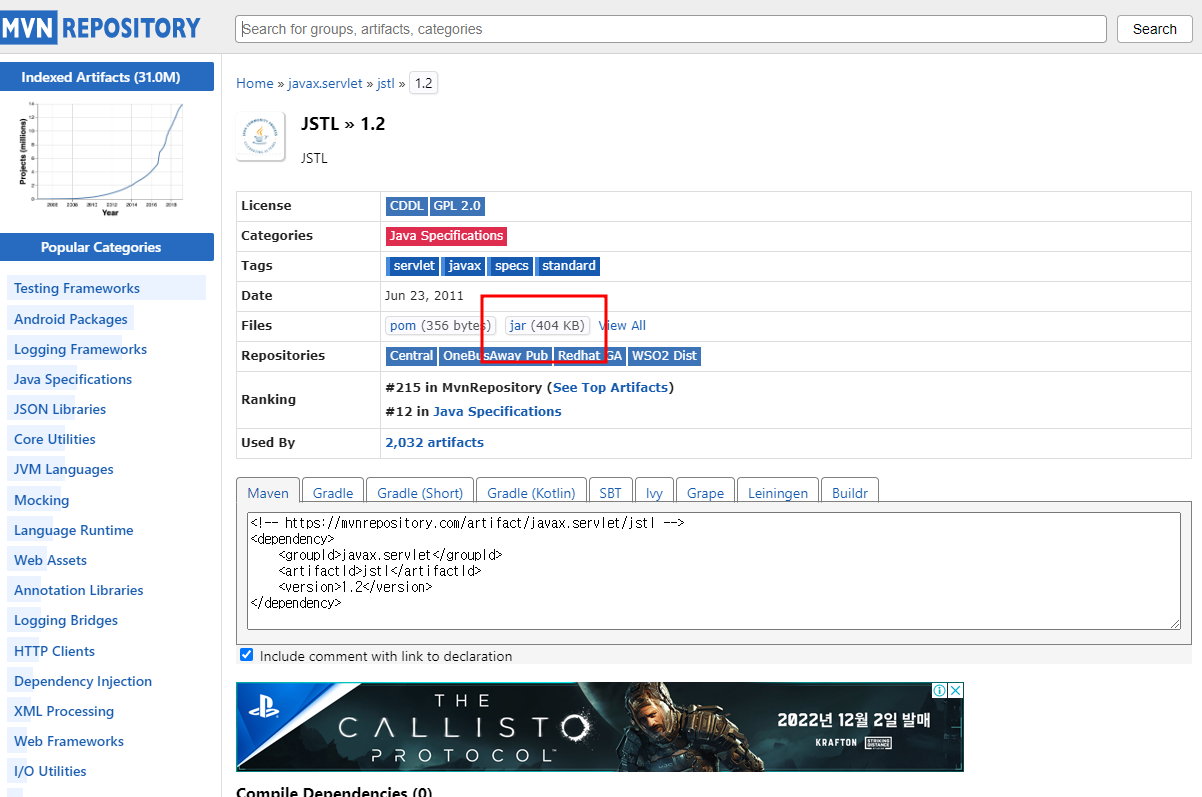Open Android Packages category
Image resolution: width=1202 pixels, height=797 pixels.
[71, 319]
